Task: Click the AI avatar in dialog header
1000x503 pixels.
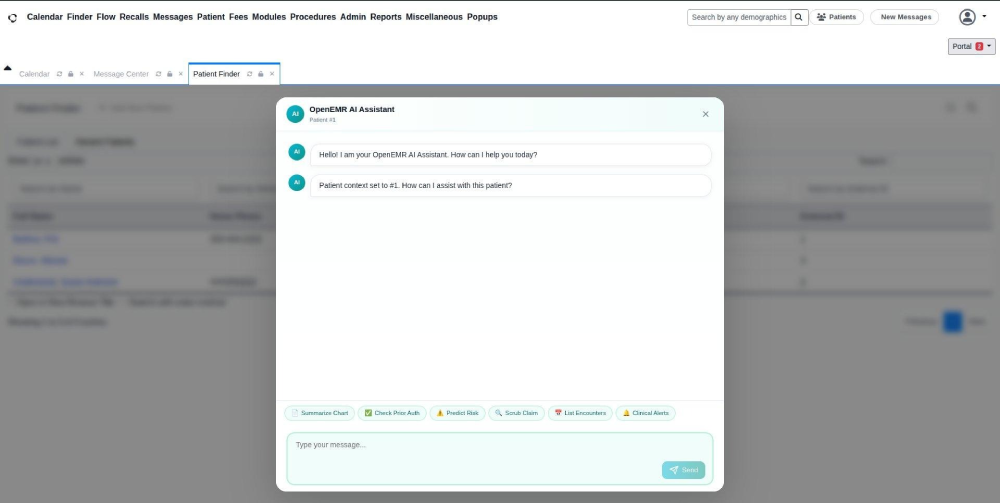Action: coord(295,114)
